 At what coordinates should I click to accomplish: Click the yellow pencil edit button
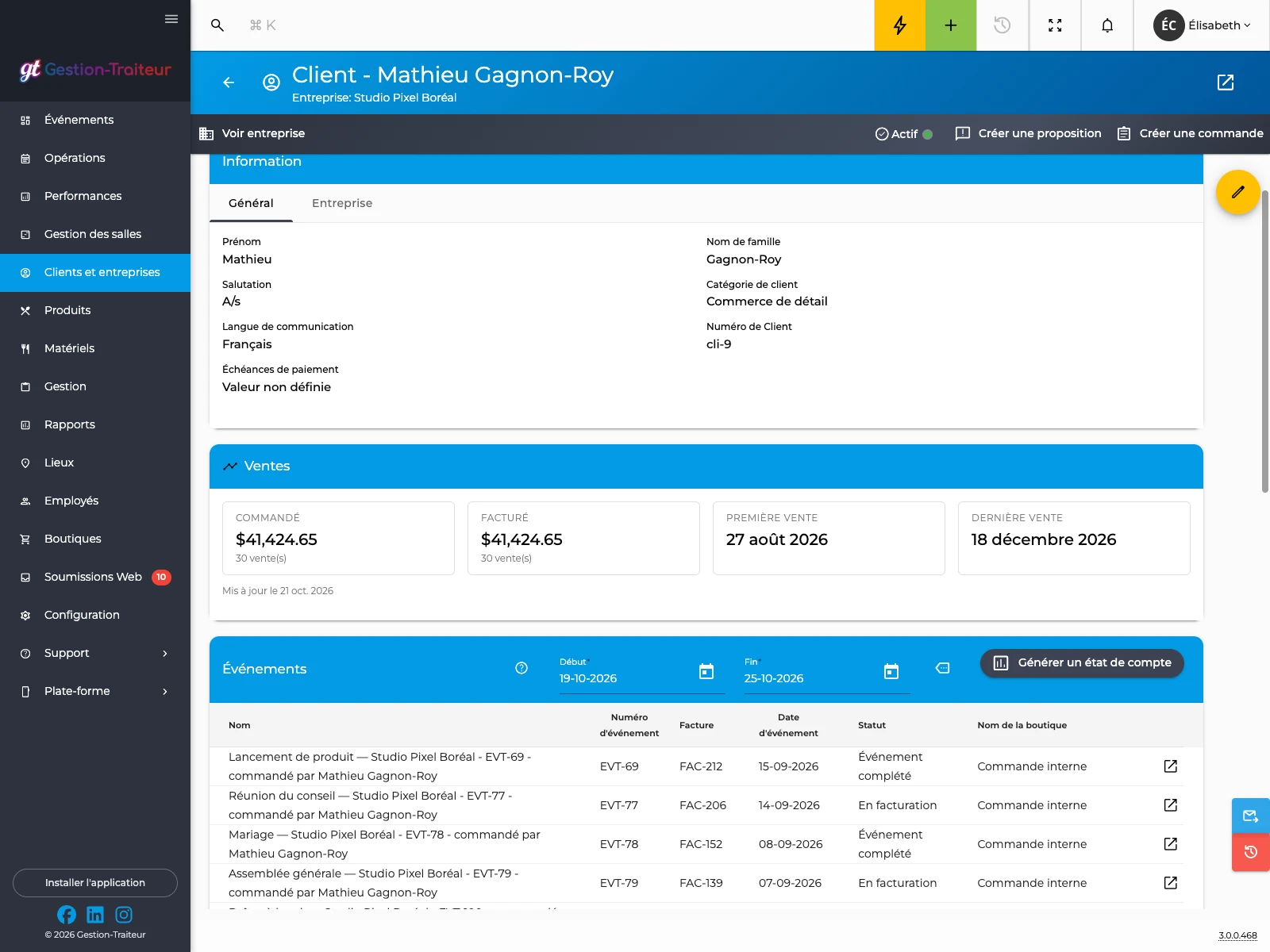pos(1238,192)
